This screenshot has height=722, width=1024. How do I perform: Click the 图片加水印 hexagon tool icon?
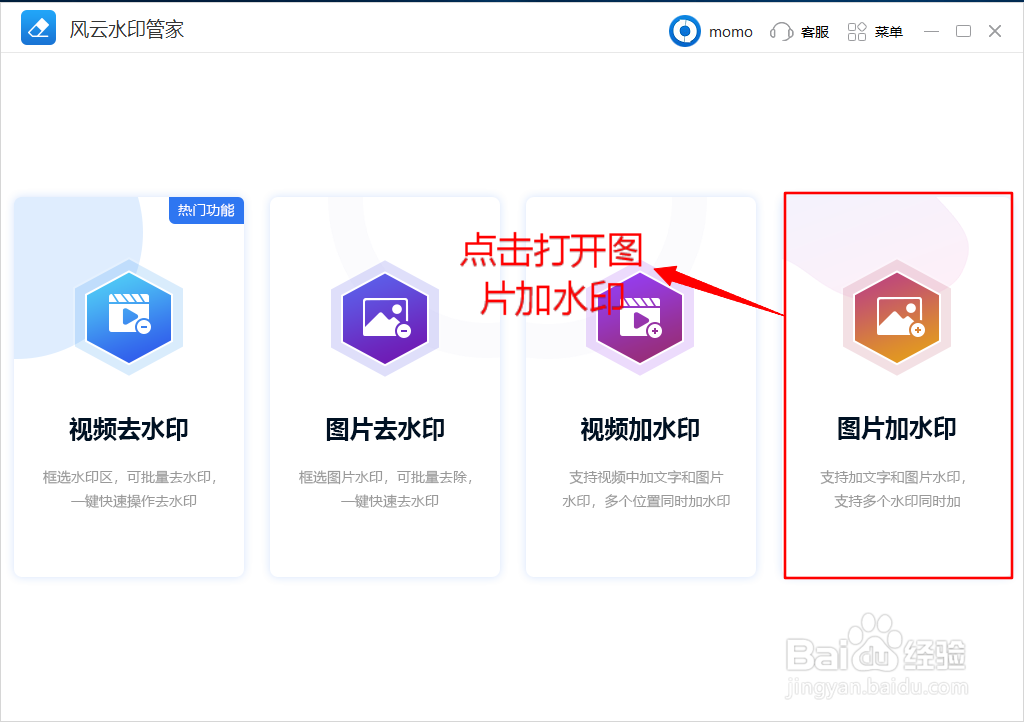point(897,318)
